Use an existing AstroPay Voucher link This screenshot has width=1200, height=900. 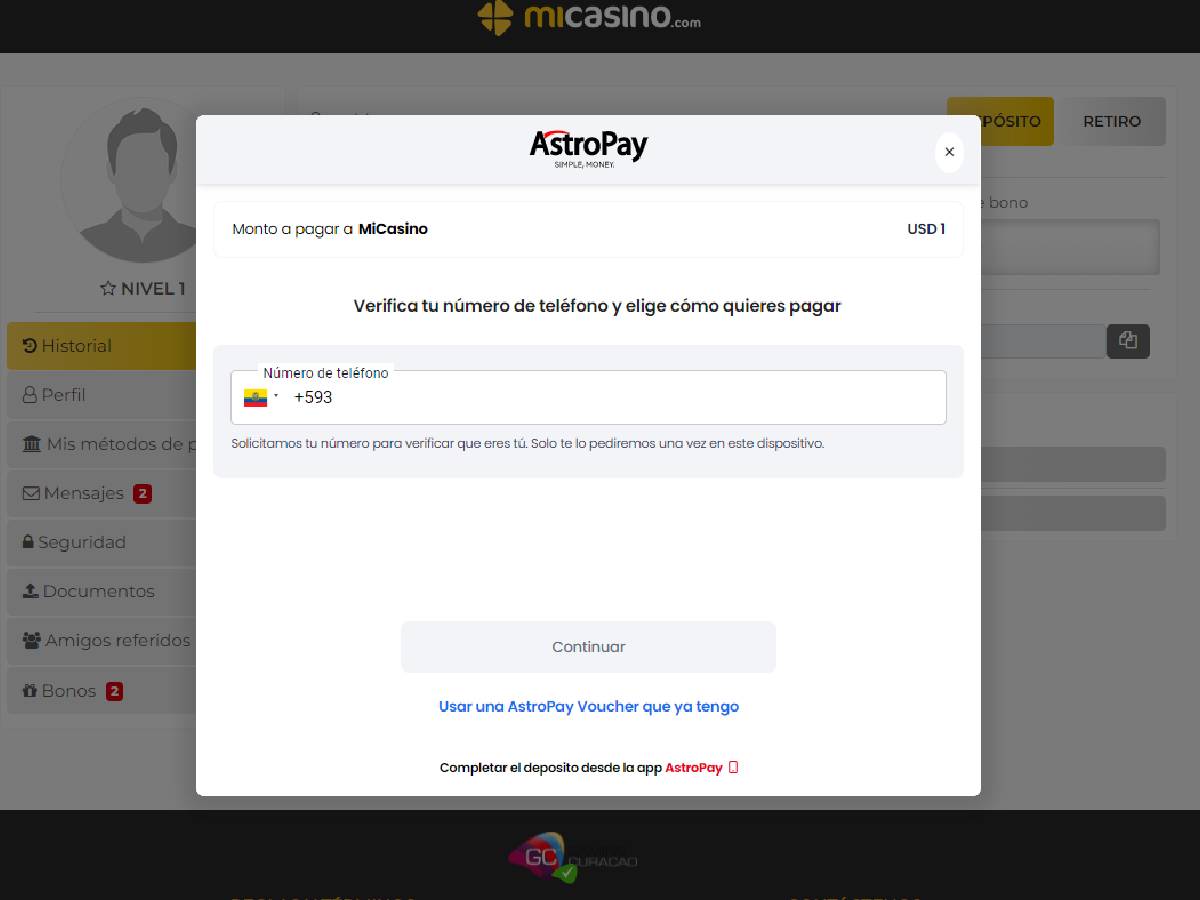pyautogui.click(x=588, y=707)
